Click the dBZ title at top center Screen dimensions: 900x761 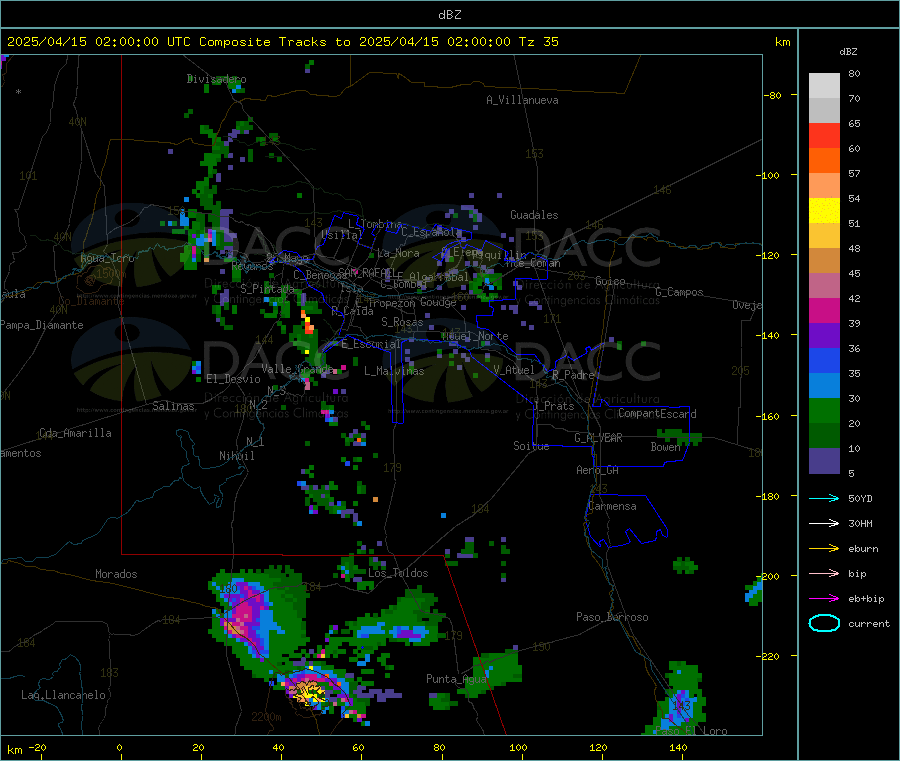[449, 15]
